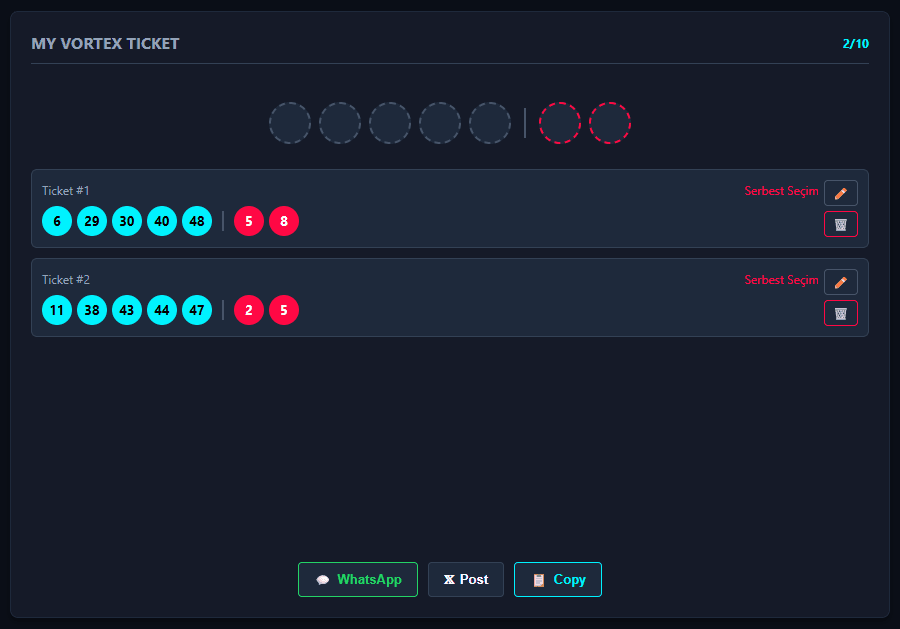The height and width of the screenshot is (629, 900).
Task: Click the trash delete icon for Ticket #1
Action: tap(840, 224)
